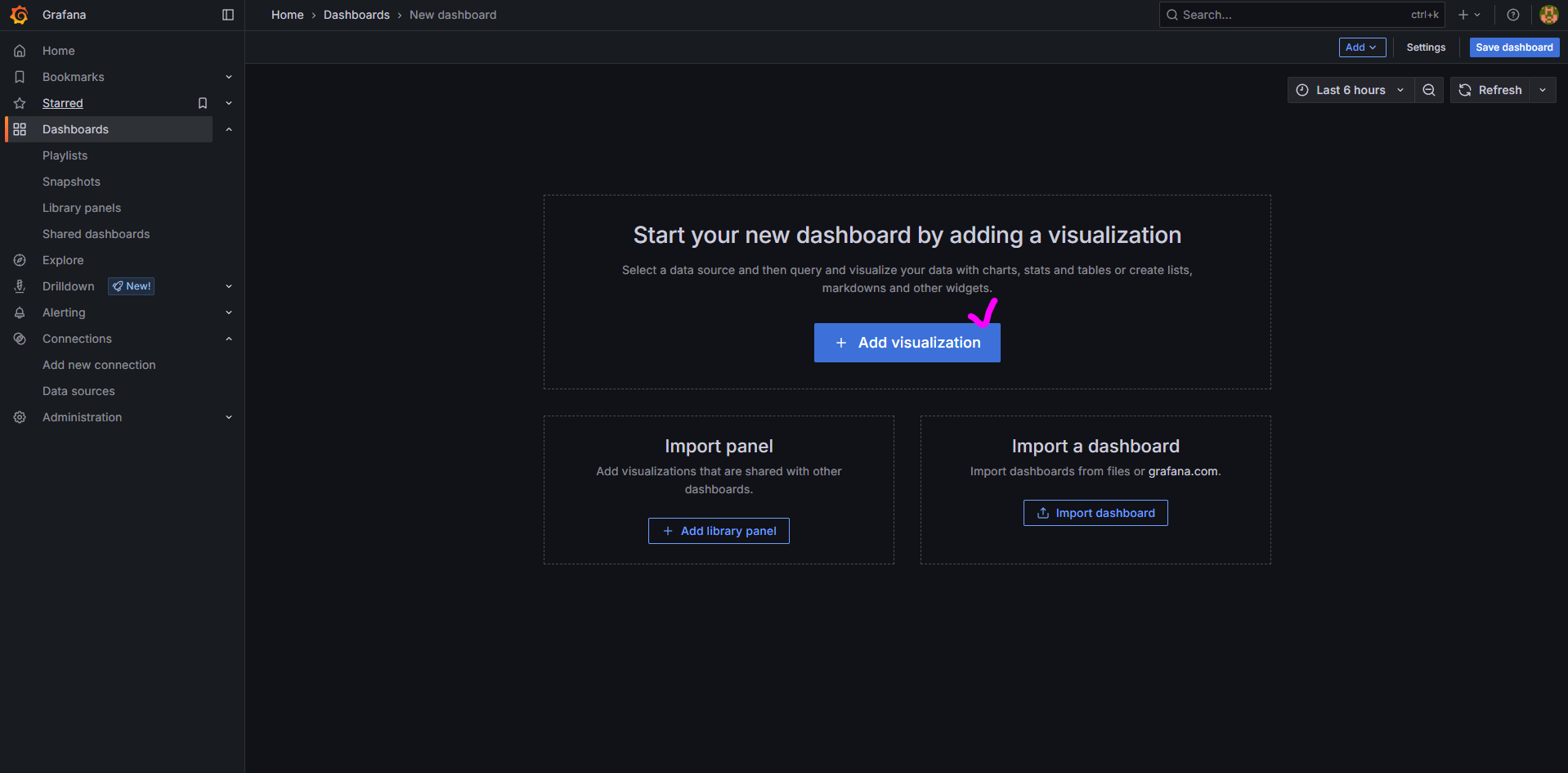Open the Last 6 hours time picker
The height and width of the screenshot is (773, 1568).
point(1351,90)
